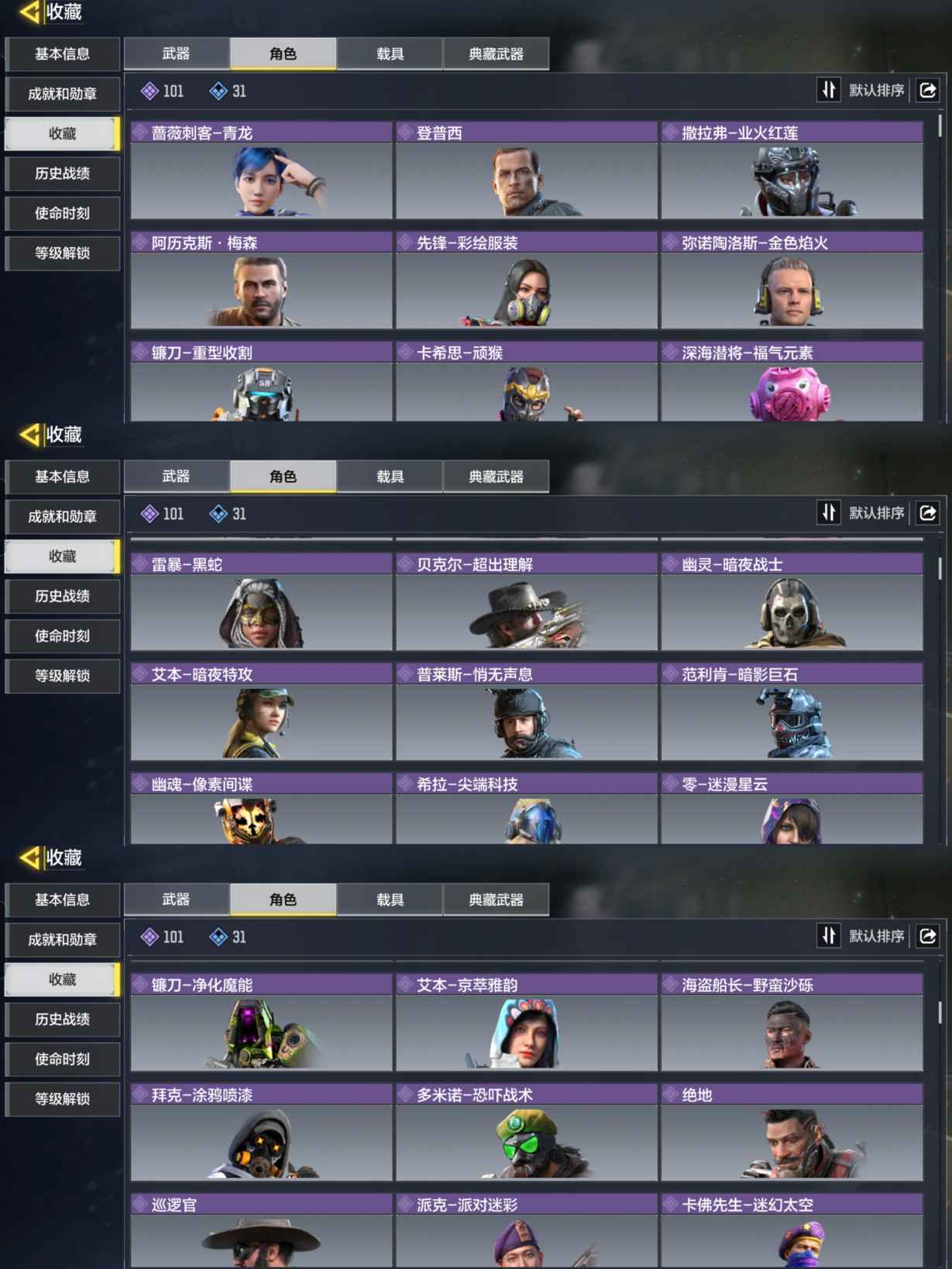The height and width of the screenshot is (1269, 952).
Task: Click the sort arrows icon above 幽灵-暗夜战士 card
Action: 828,513
